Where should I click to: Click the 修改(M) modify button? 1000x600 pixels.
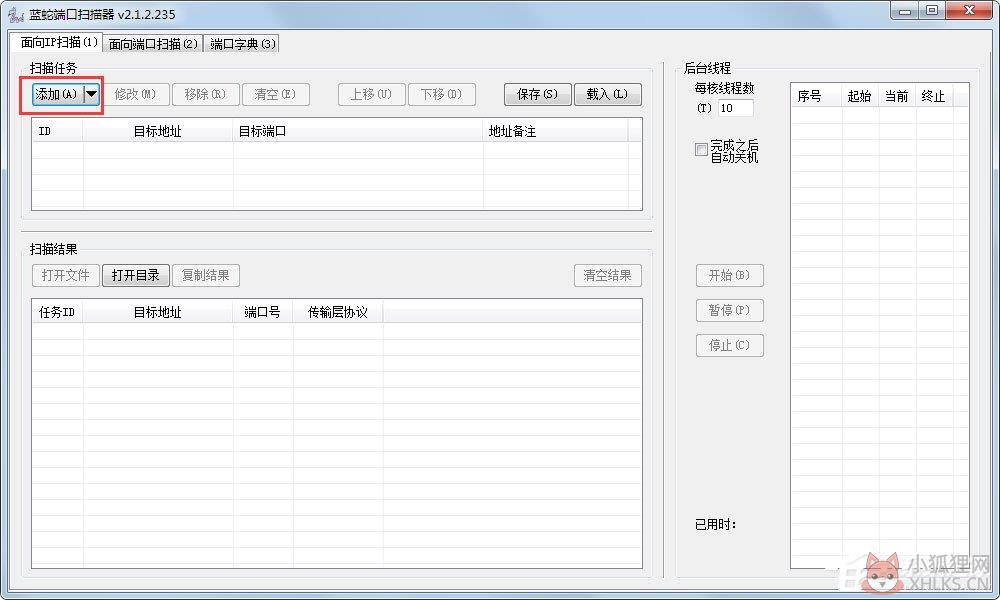(x=135, y=94)
